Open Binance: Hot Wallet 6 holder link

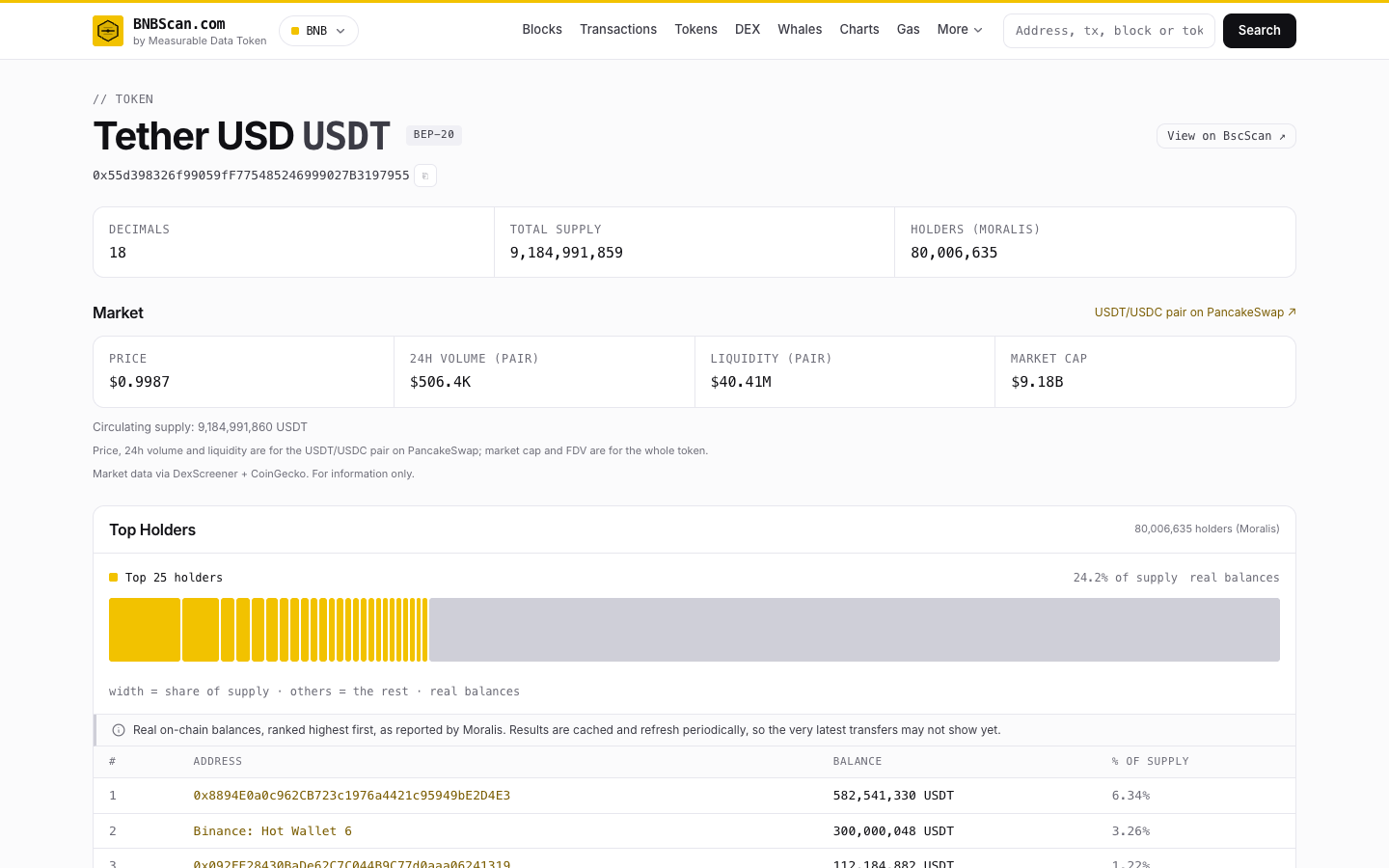pyautogui.click(x=273, y=831)
